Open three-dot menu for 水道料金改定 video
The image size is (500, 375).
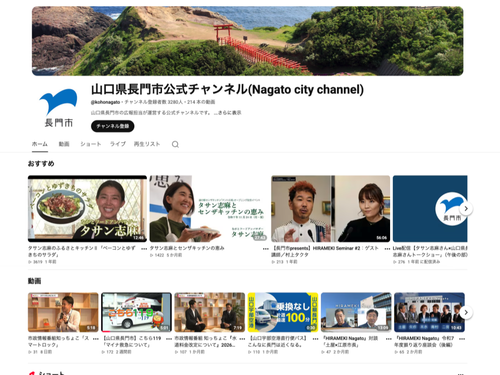pyautogui.click(x=242, y=339)
